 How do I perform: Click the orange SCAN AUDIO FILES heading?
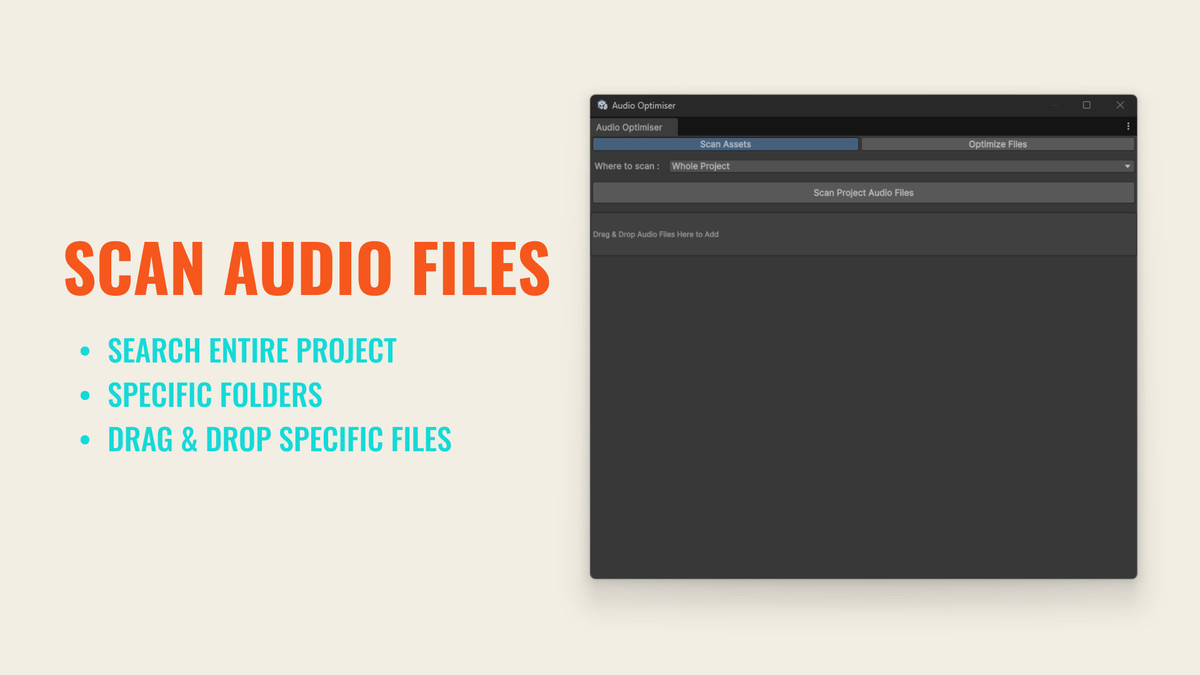306,268
